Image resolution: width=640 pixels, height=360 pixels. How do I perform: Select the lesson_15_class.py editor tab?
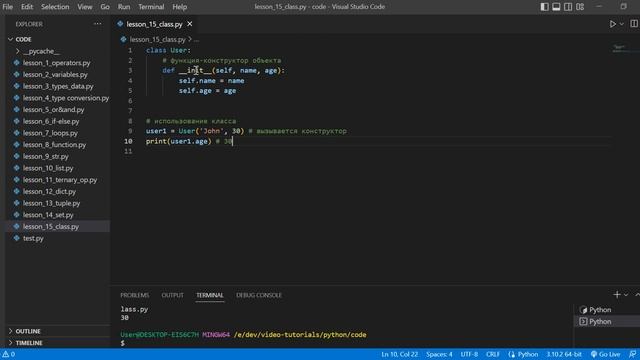(154, 24)
